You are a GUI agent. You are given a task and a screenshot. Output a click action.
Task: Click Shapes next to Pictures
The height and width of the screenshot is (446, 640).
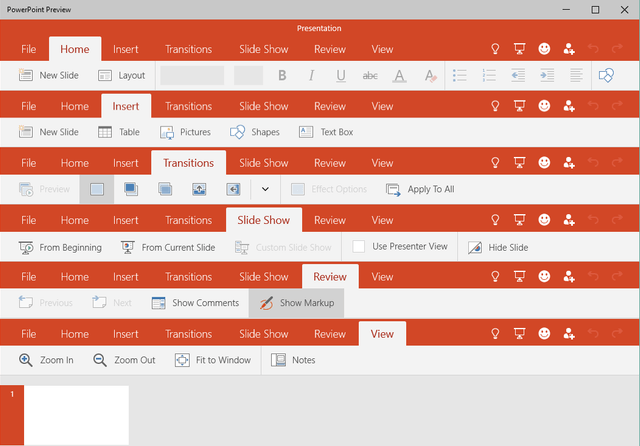click(255, 132)
